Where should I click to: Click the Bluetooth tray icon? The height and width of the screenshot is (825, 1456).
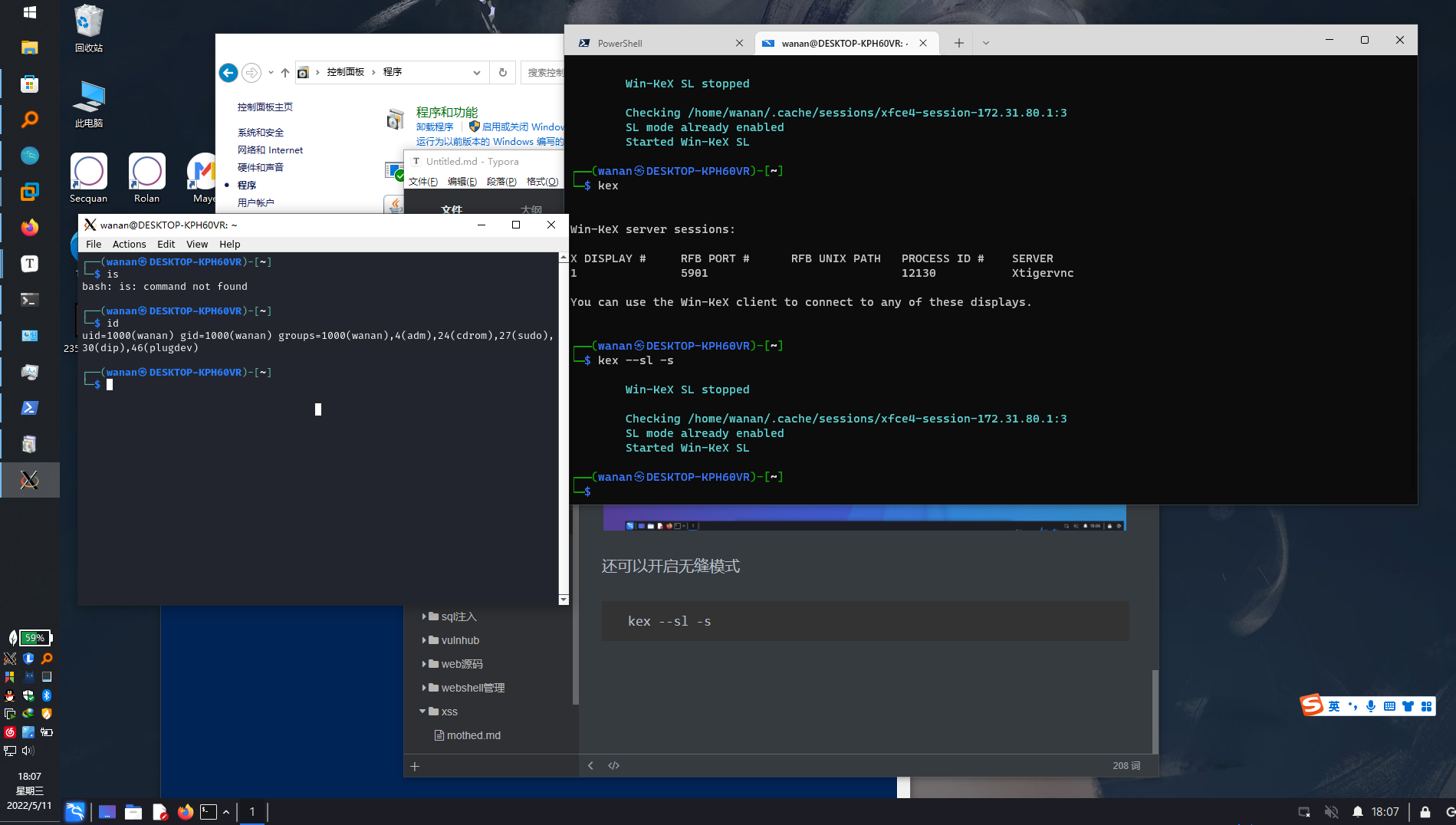[x=47, y=695]
